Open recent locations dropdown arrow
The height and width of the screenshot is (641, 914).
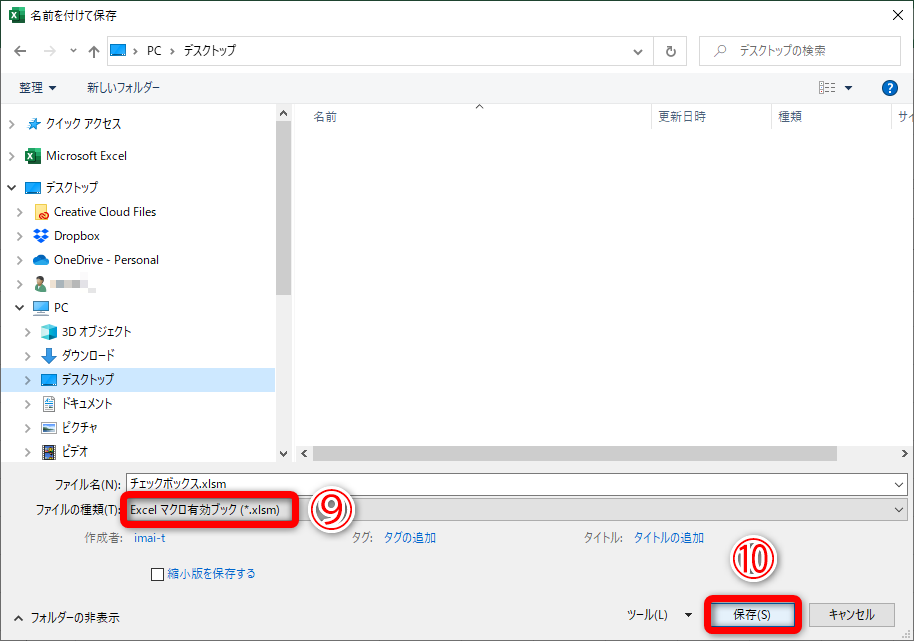pos(73,51)
